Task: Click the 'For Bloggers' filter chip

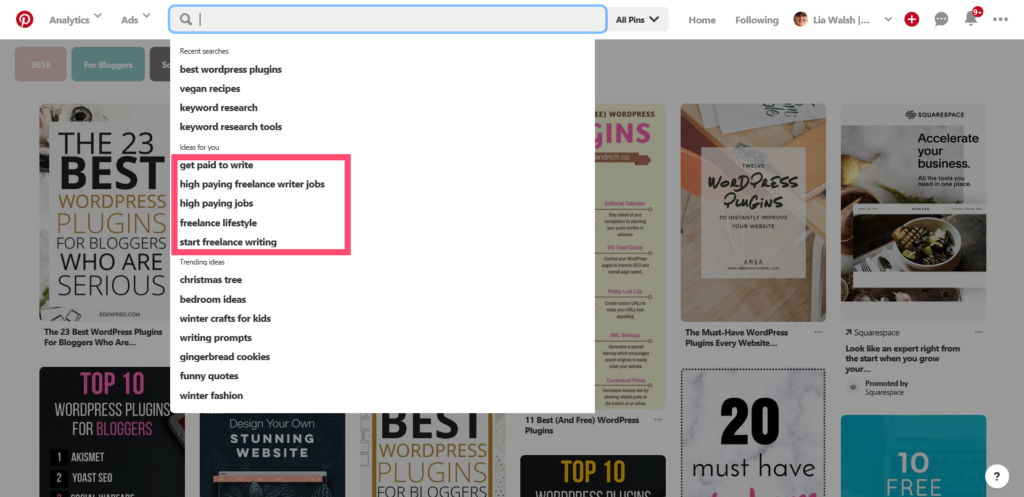Action: click(108, 64)
